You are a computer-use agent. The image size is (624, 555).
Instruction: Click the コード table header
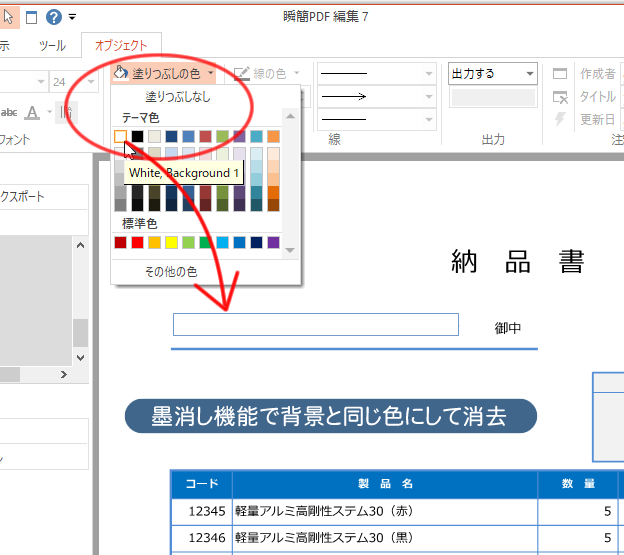(x=202, y=483)
